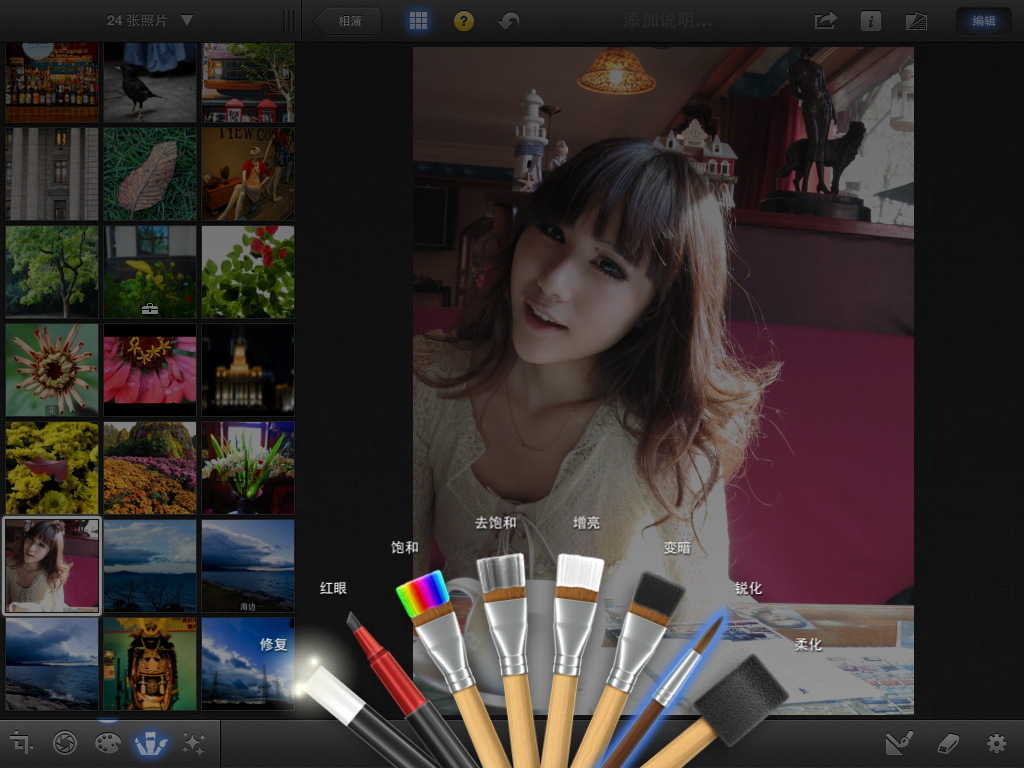Toggle show-original photo comparison icon
The width and height of the screenshot is (1024, 768).
point(915,21)
